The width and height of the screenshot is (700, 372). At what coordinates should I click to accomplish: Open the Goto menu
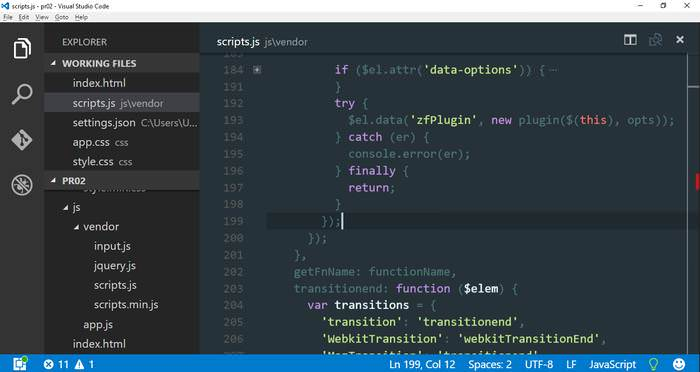tap(62, 17)
